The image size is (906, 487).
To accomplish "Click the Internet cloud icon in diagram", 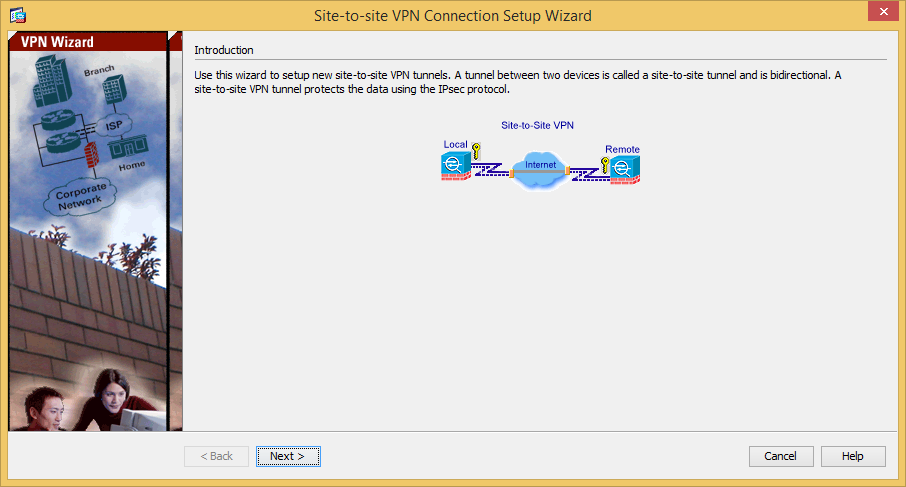I will point(540,170).
